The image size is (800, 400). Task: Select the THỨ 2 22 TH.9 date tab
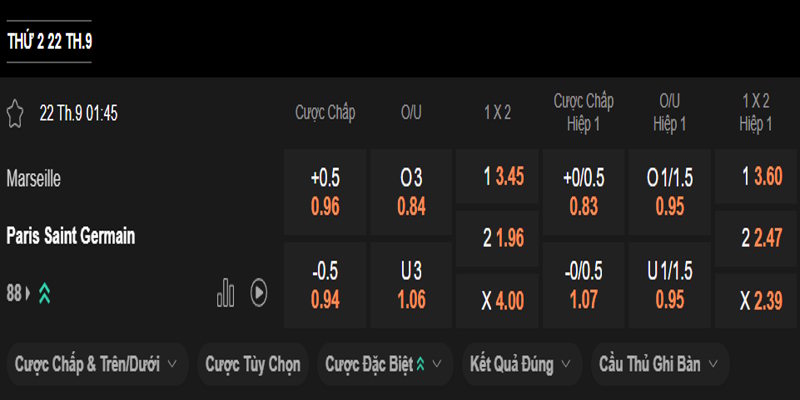pos(49,41)
